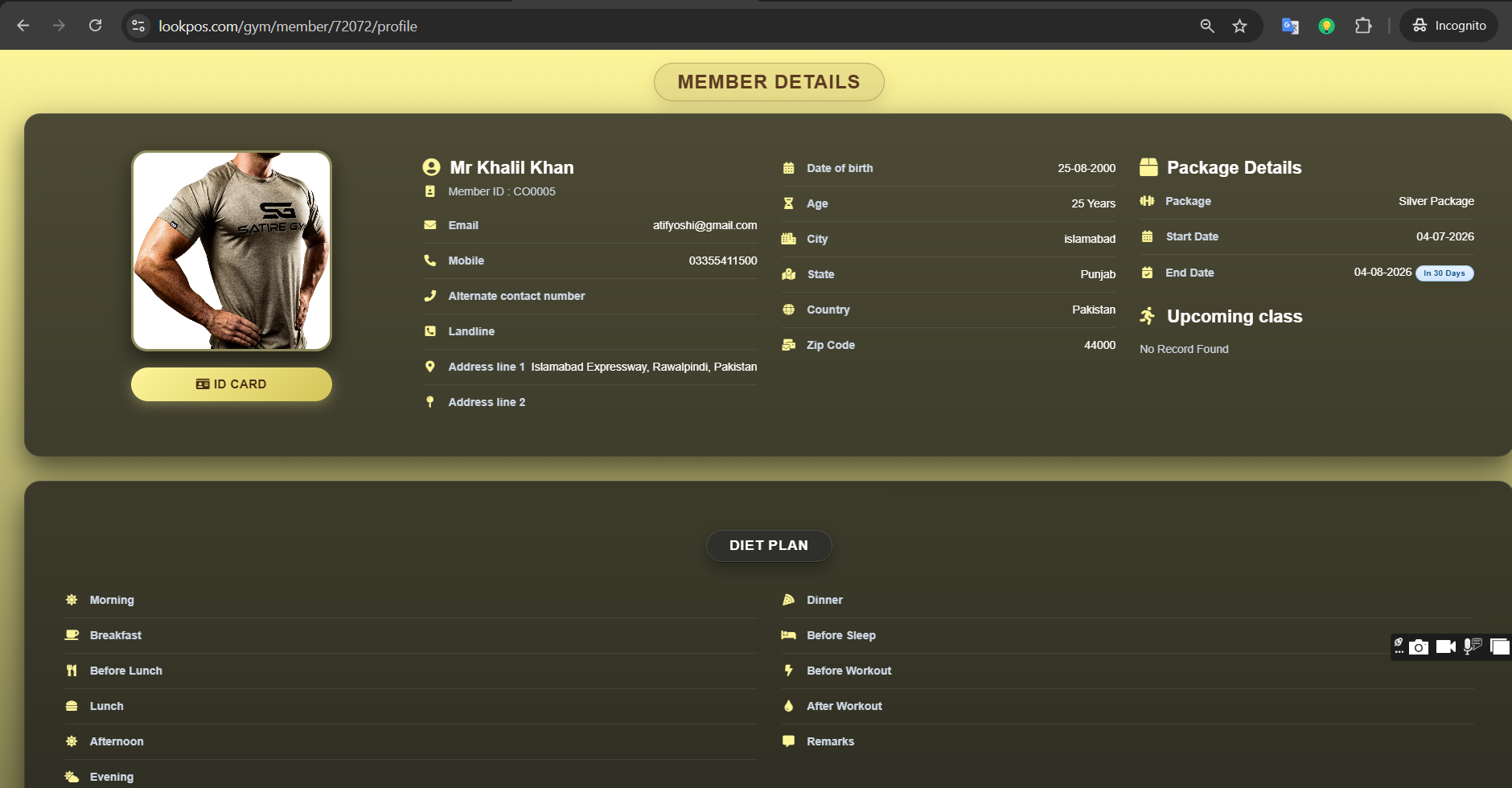The height and width of the screenshot is (788, 1512).
Task: Click the Before Sleep bed icon
Action: point(789,635)
